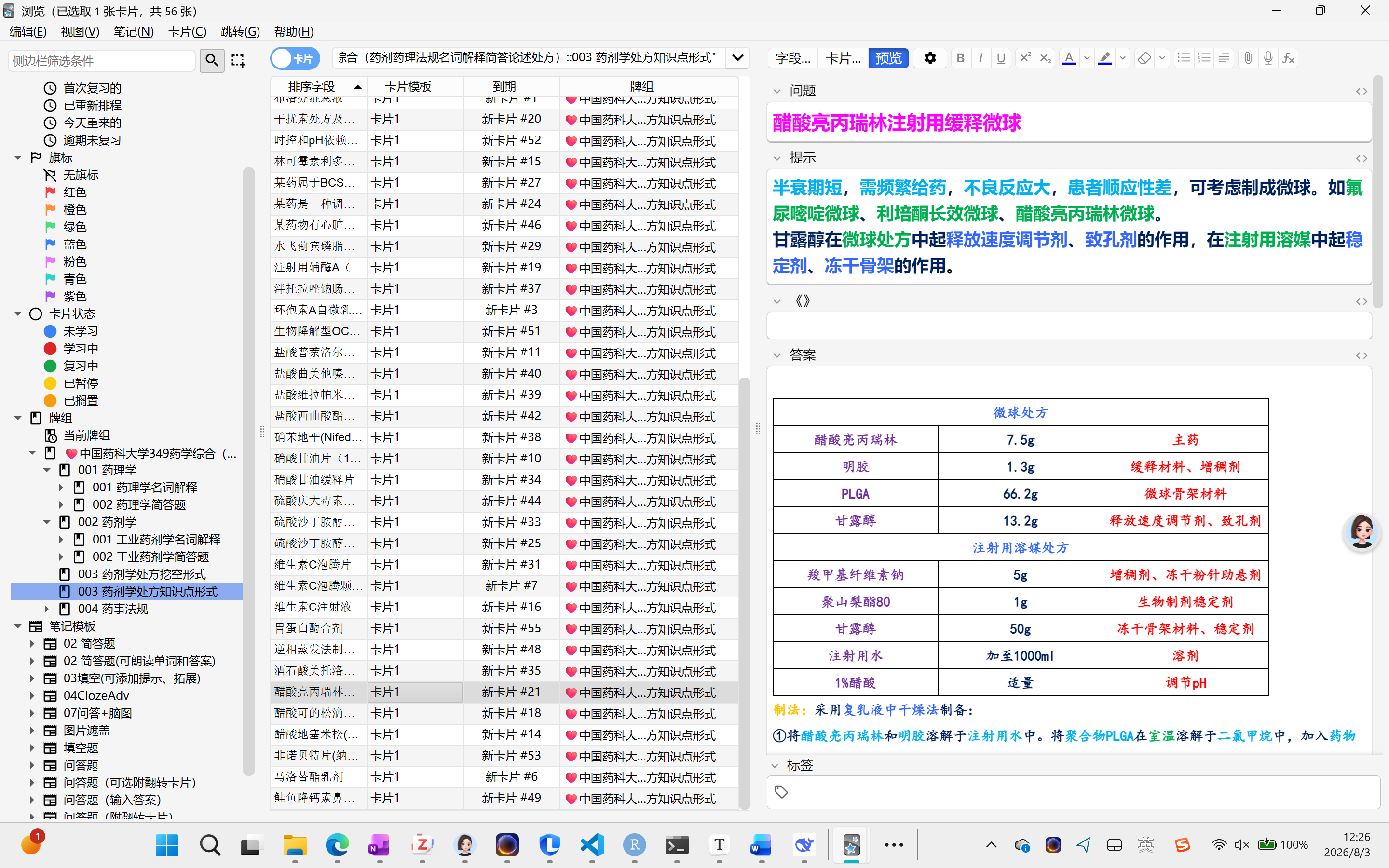Viewport: 1389px width, 868px height.
Task: Click the 字段... button
Action: [x=793, y=58]
